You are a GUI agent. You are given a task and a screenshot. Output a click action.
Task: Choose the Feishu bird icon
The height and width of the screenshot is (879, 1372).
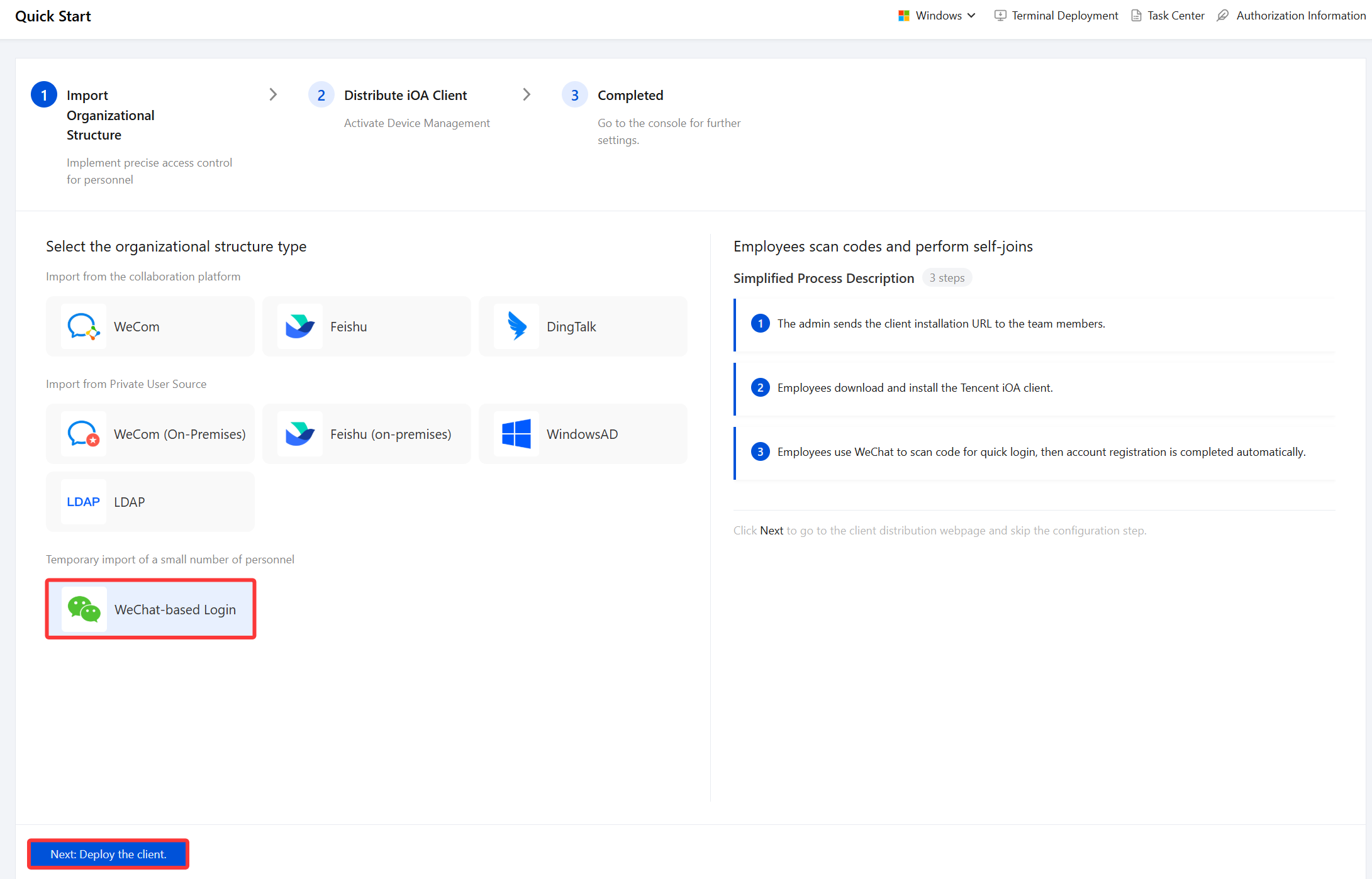point(300,326)
